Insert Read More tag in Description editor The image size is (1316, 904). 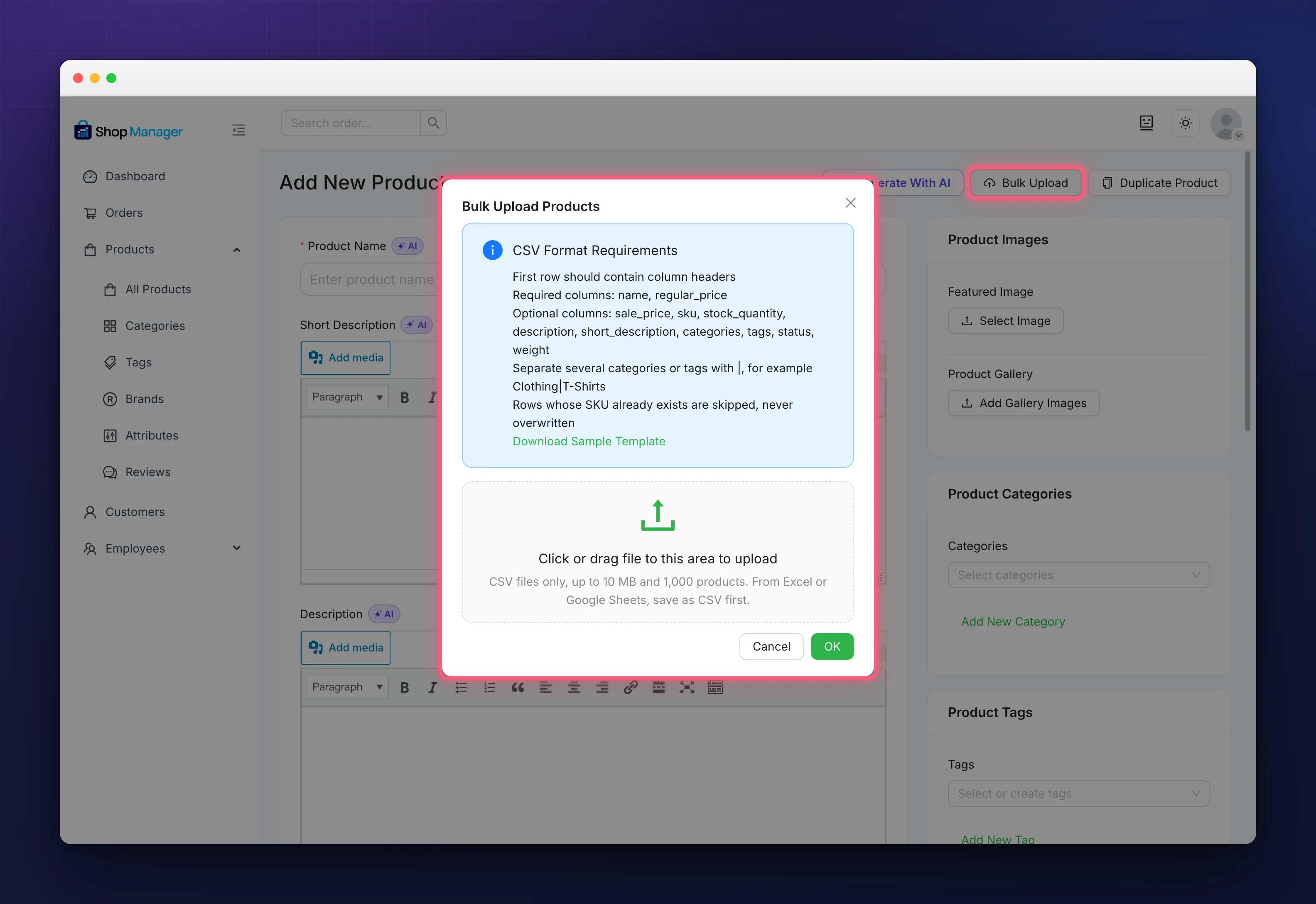coord(658,687)
